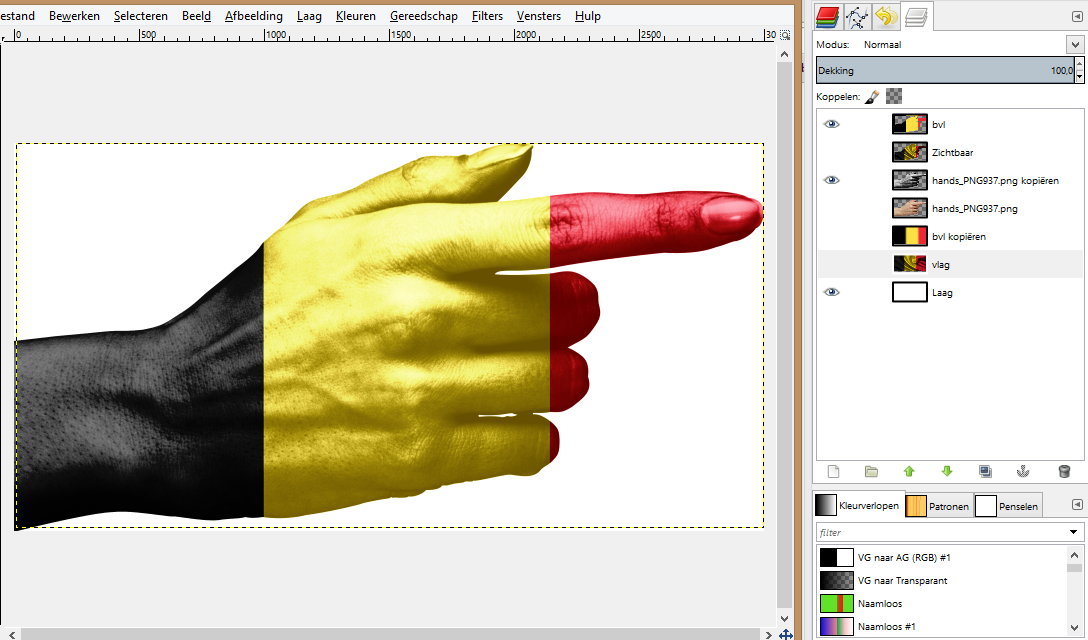Raise layer with green up arrow
This screenshot has width=1088, height=640.
click(x=909, y=471)
